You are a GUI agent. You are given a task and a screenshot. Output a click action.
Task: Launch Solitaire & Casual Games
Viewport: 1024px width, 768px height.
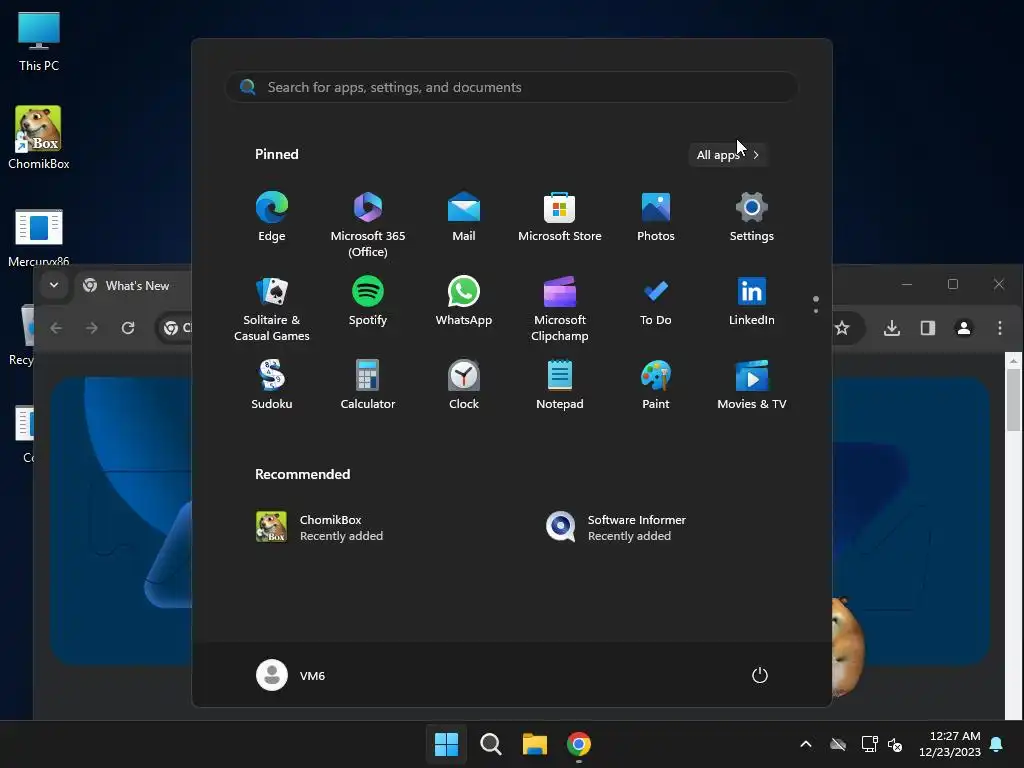272,309
